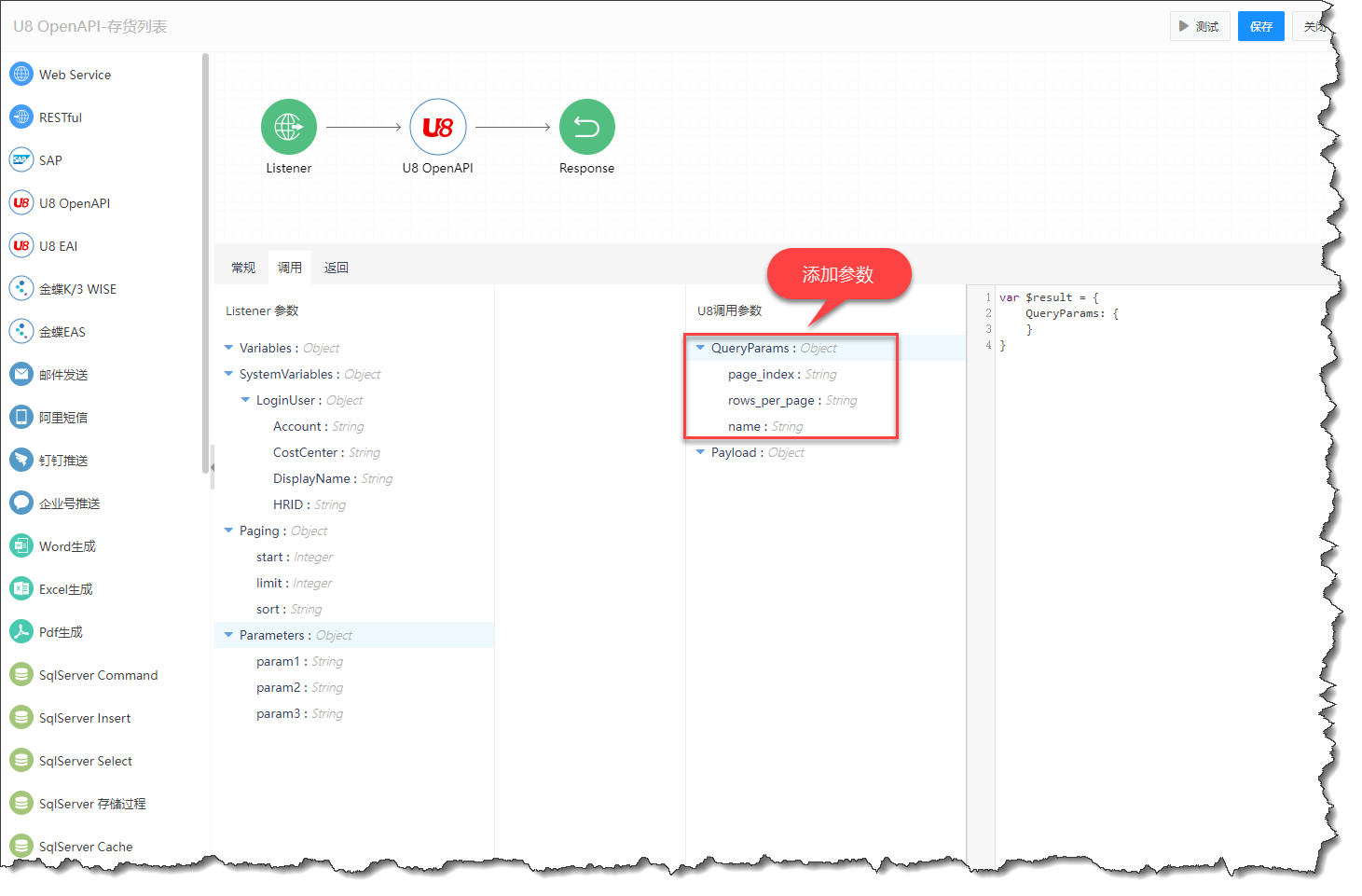
Task: Select the Web Service connector icon
Action: pyautogui.click(x=21, y=74)
